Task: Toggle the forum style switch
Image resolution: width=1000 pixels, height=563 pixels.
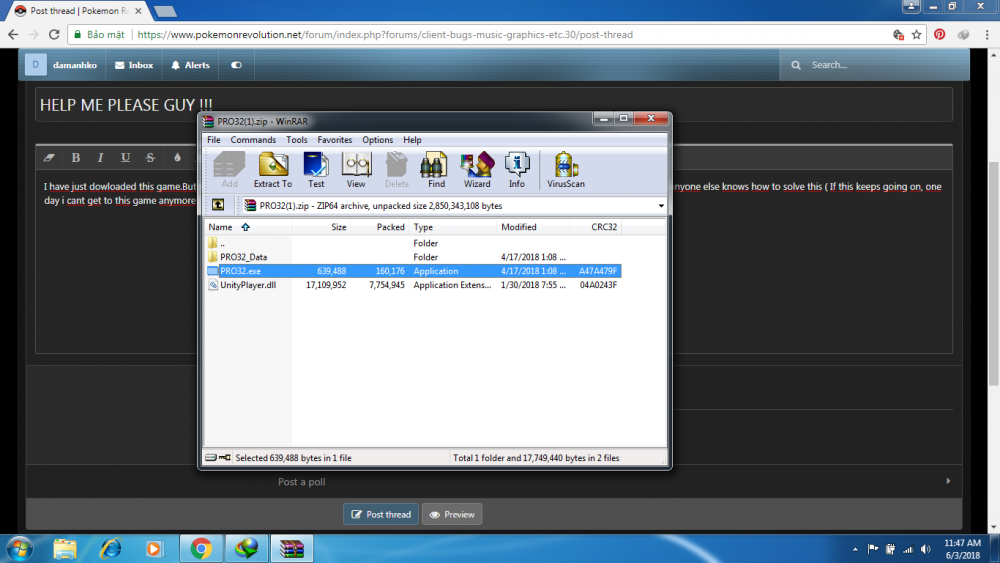Action: [236, 65]
